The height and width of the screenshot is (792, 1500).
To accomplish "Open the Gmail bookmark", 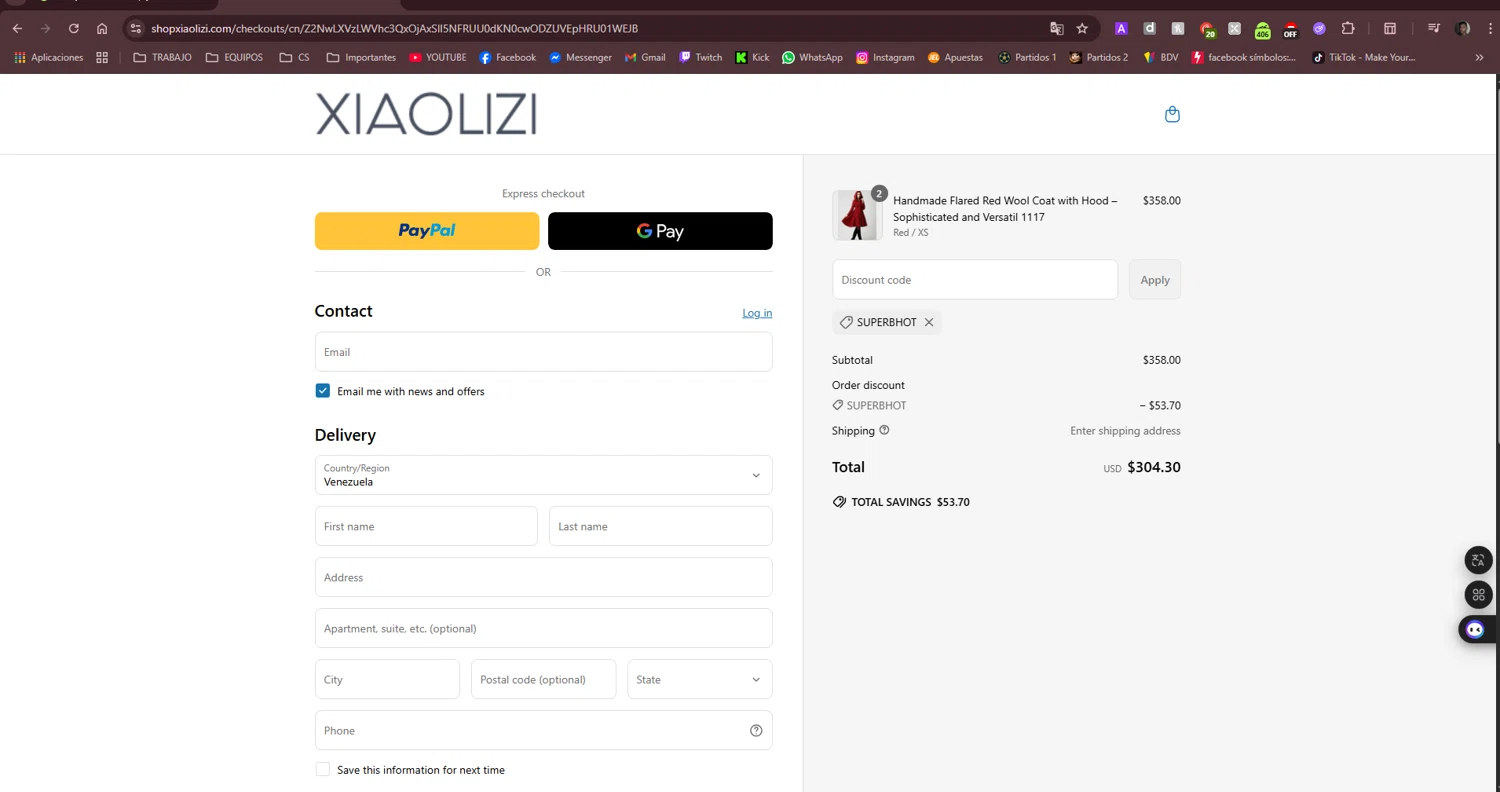I will 645,58.
